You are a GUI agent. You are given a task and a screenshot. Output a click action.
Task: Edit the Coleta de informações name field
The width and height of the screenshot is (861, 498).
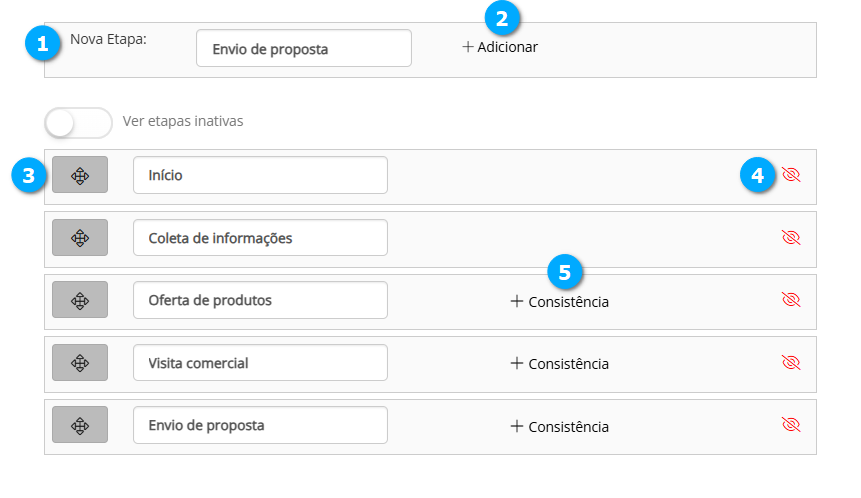(260, 238)
